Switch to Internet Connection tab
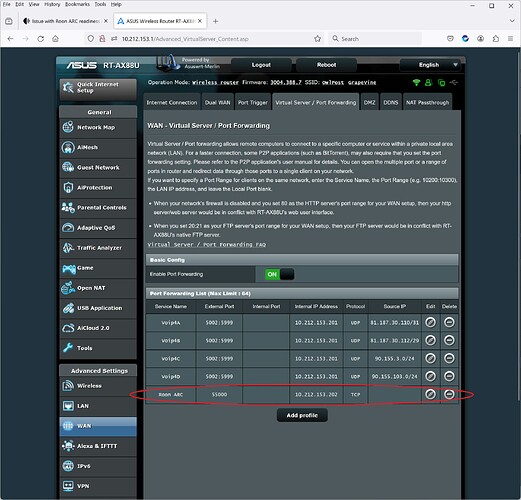Viewport: 521px width, 500px height. click(x=172, y=103)
